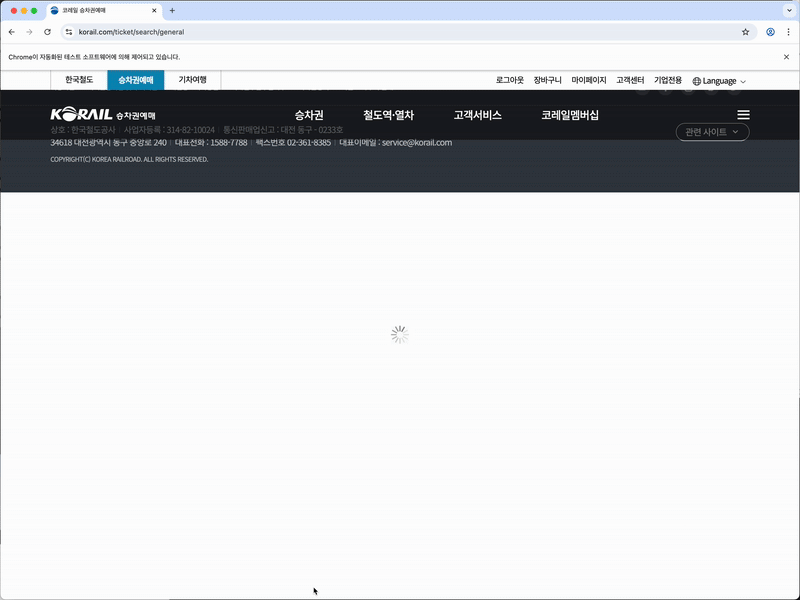Screen dimensions: 800x600
Task: Reload the page with the refresh icon
Action: [x=47, y=32]
